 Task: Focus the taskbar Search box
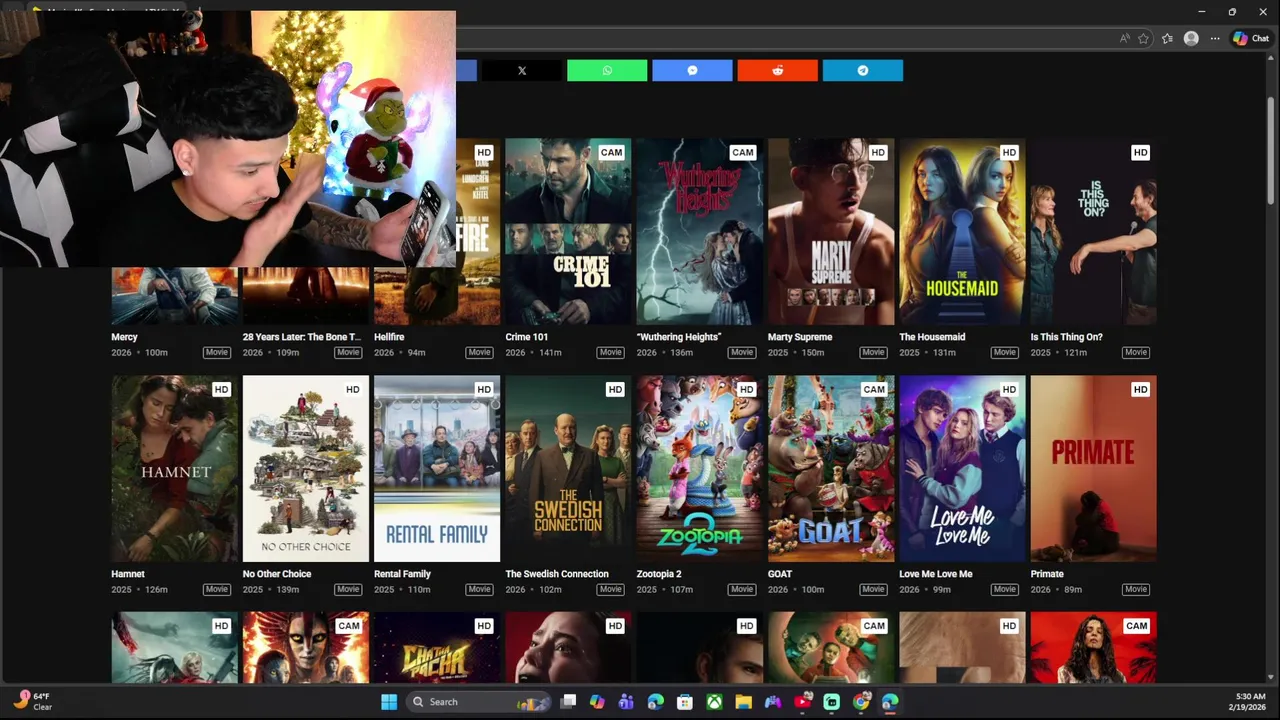click(x=480, y=702)
